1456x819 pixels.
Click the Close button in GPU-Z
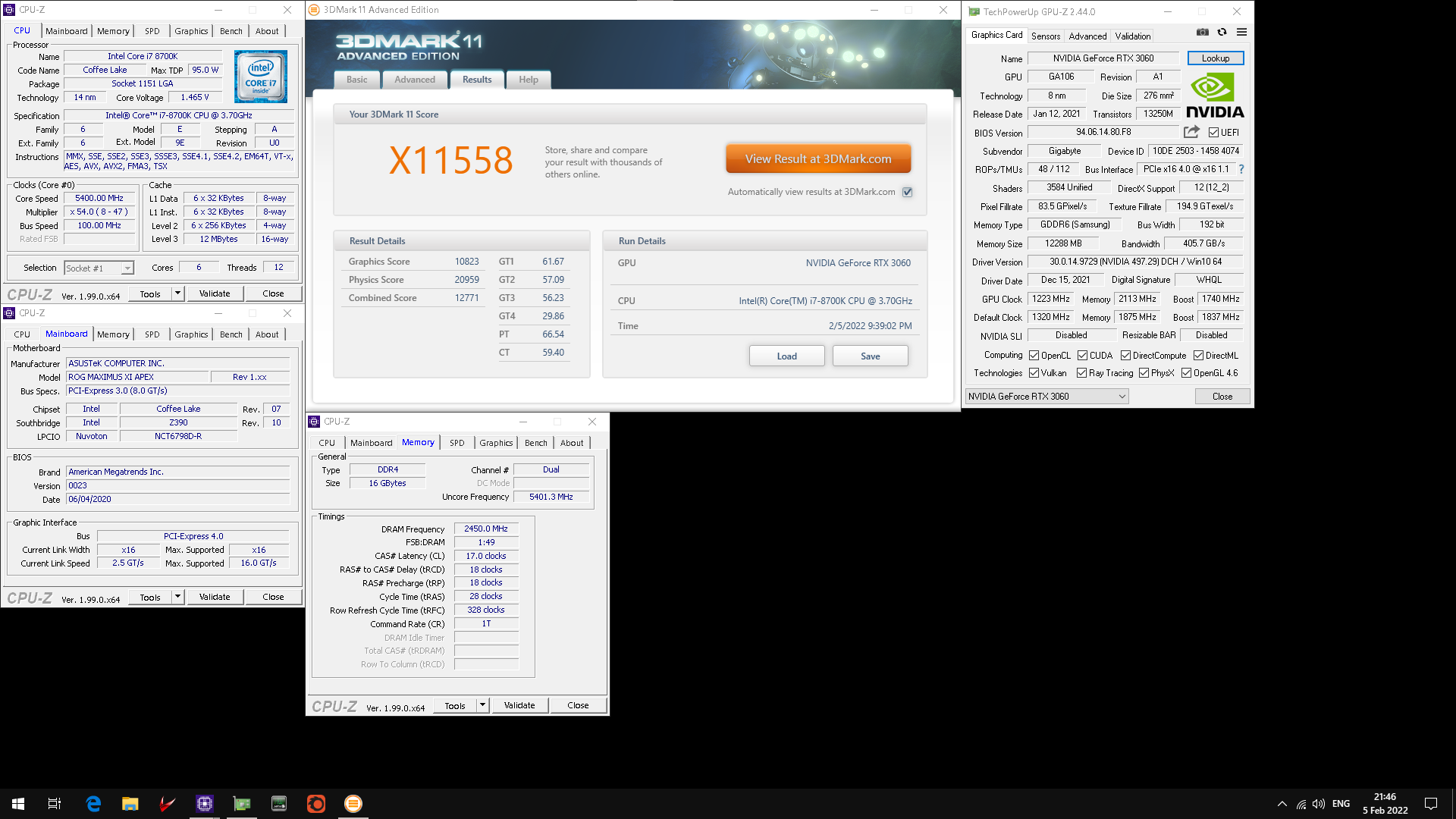pyautogui.click(x=1222, y=397)
